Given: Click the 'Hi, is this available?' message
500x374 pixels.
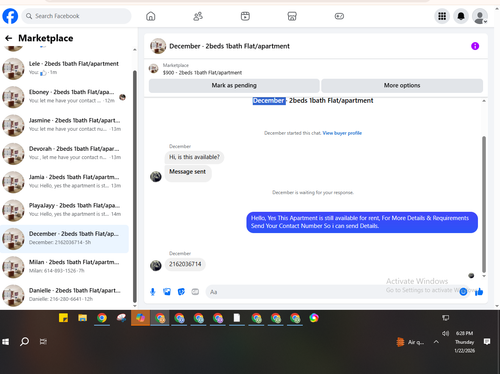Looking at the screenshot, I should [194, 157].
